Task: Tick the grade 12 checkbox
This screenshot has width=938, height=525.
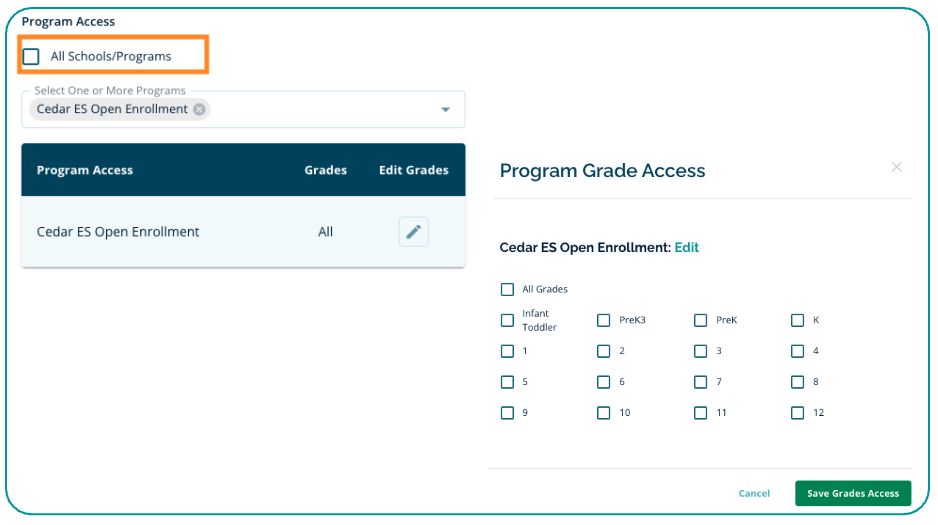Action: pyautogui.click(x=797, y=413)
